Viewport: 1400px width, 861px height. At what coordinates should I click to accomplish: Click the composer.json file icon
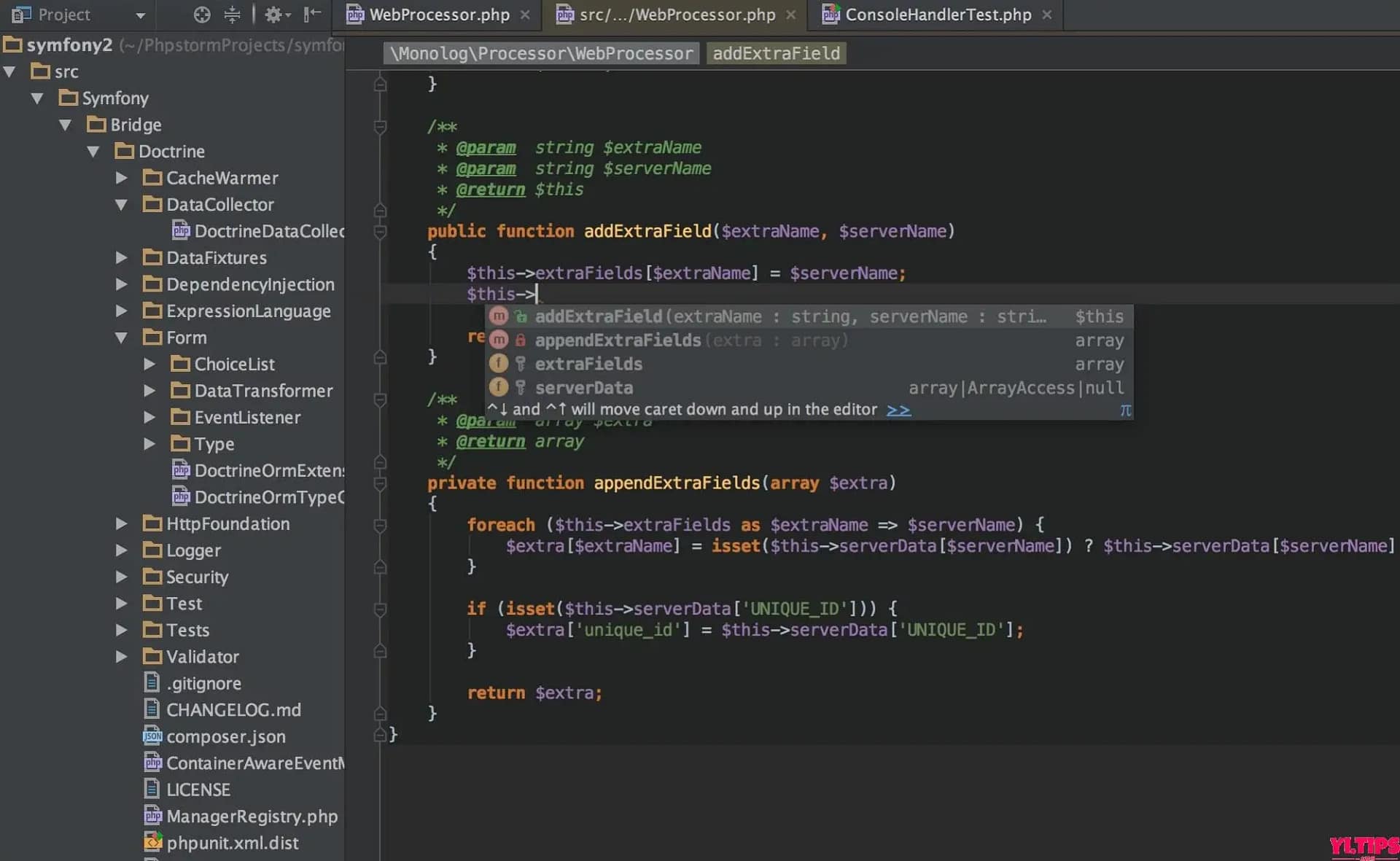152,736
